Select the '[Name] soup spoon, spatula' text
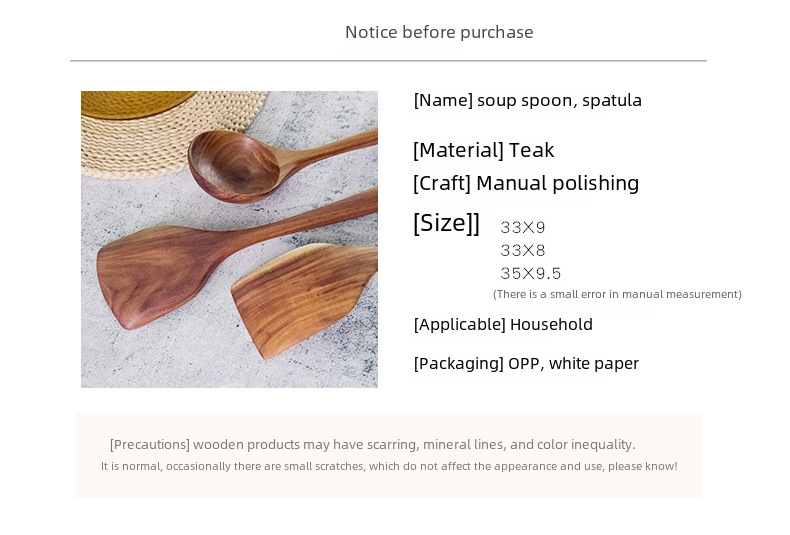This screenshot has height=535, width=790. coord(528,100)
